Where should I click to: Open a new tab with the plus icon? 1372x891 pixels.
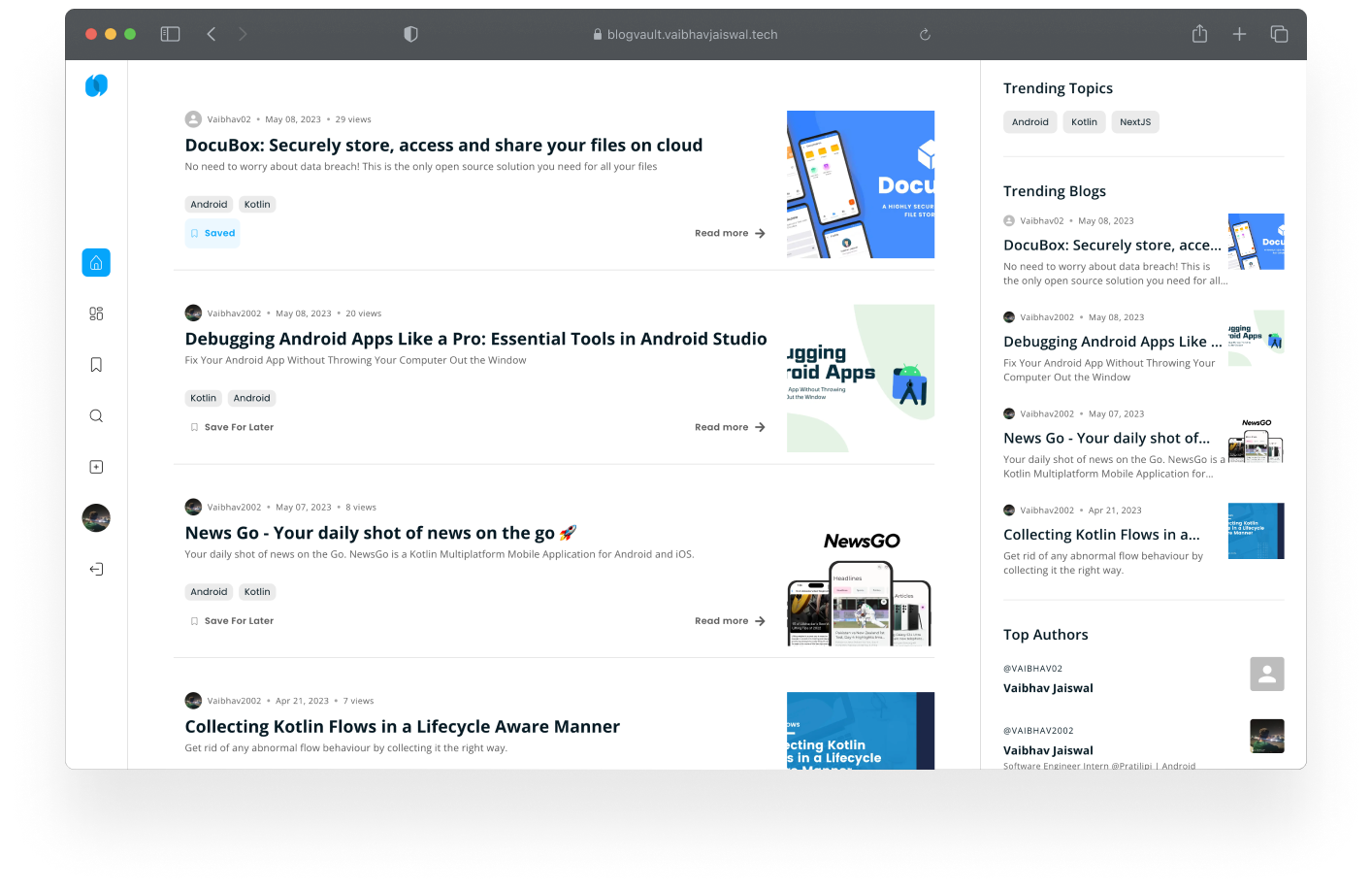coord(1239,34)
